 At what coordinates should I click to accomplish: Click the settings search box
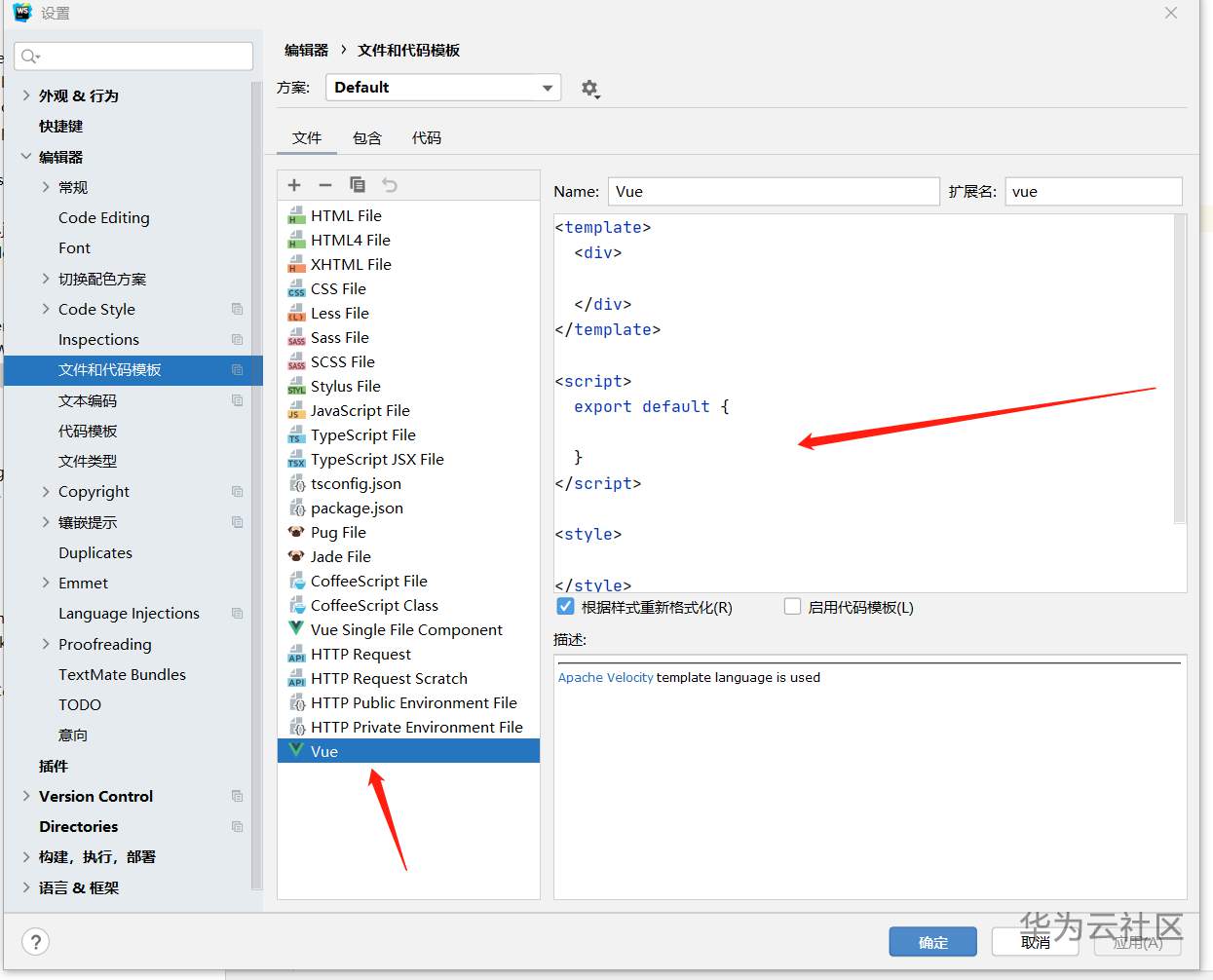click(x=133, y=57)
